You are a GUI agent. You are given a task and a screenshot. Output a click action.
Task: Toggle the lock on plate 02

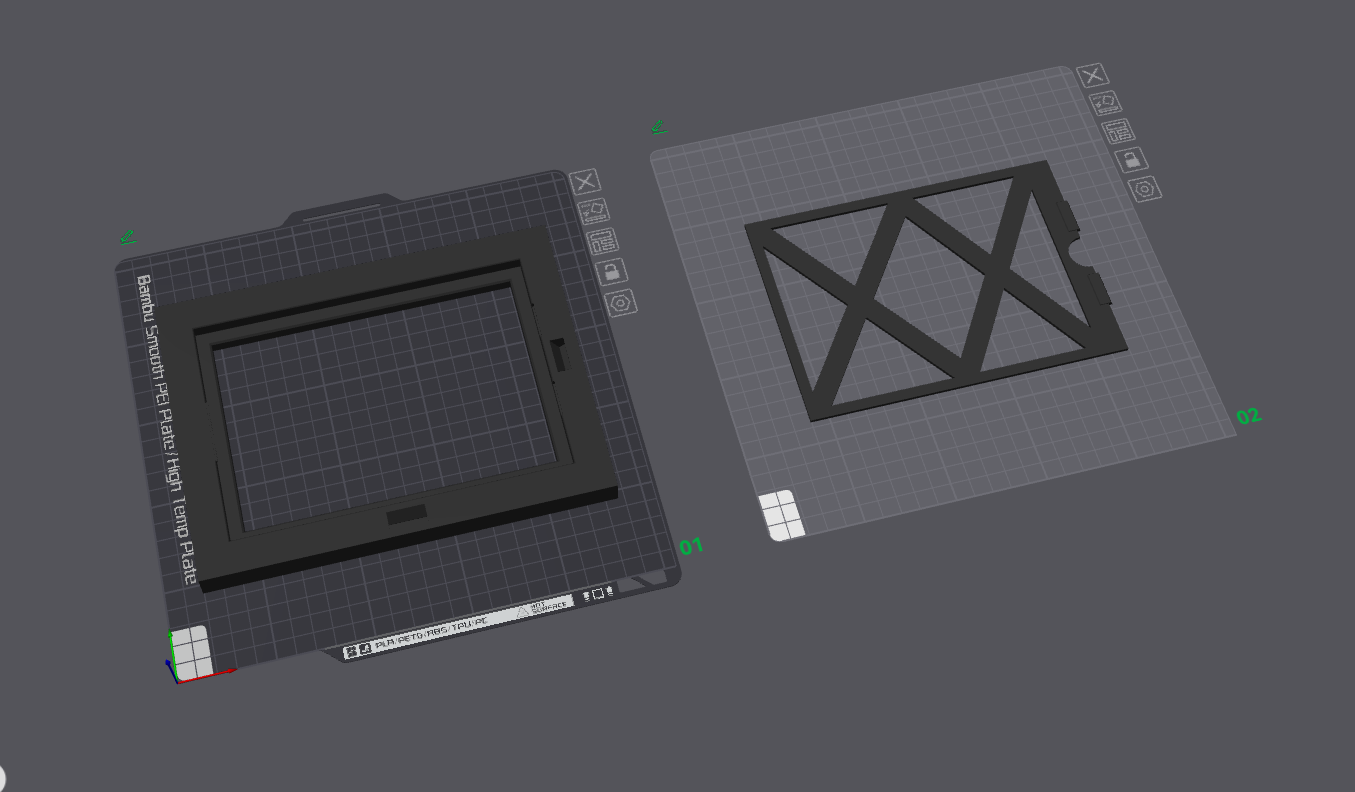[1131, 159]
